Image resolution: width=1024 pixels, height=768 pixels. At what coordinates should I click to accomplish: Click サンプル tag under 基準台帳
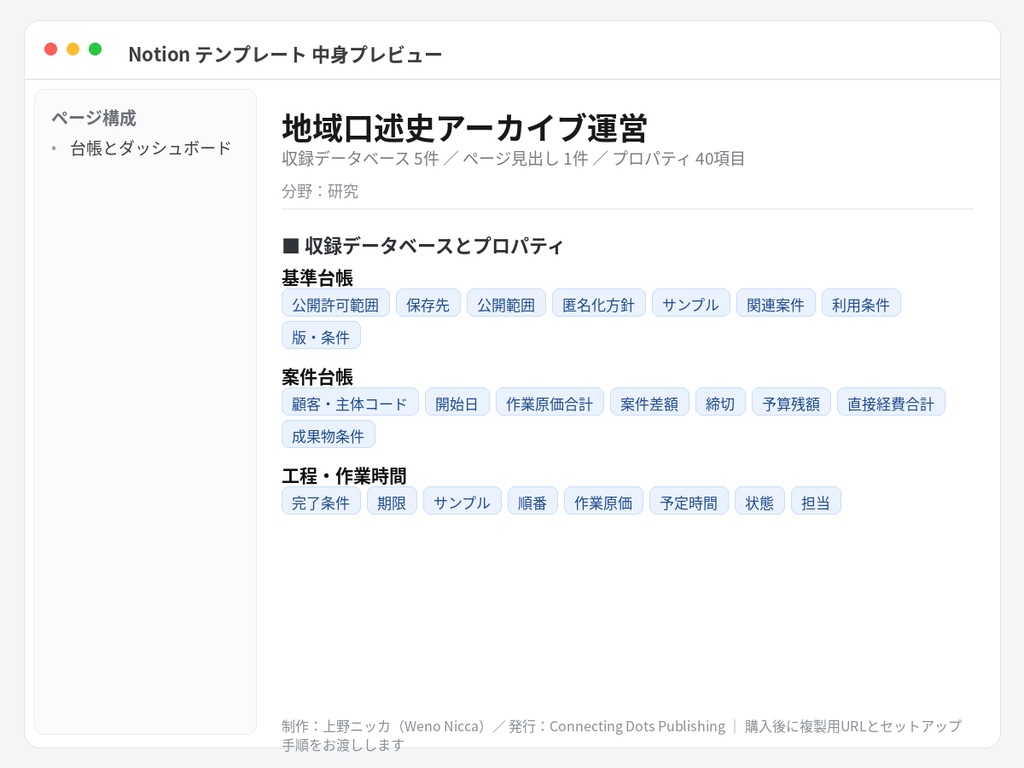click(x=691, y=304)
